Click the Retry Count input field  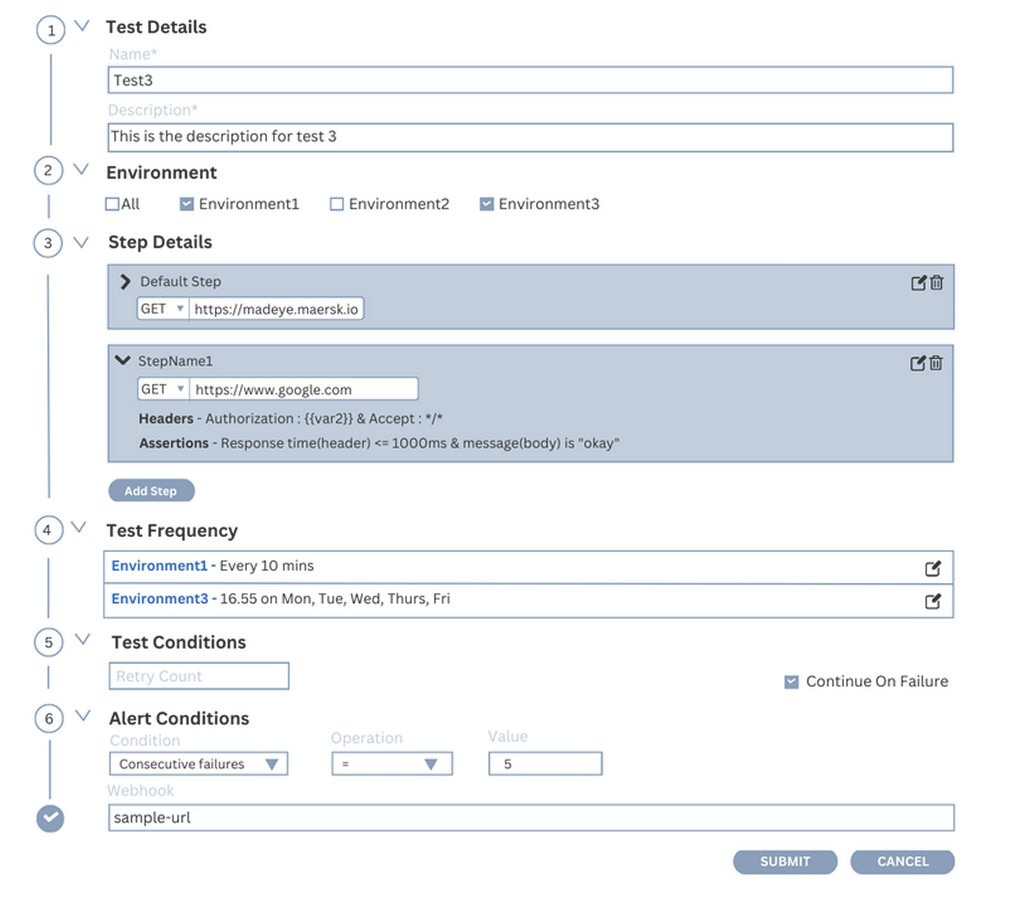coord(198,676)
